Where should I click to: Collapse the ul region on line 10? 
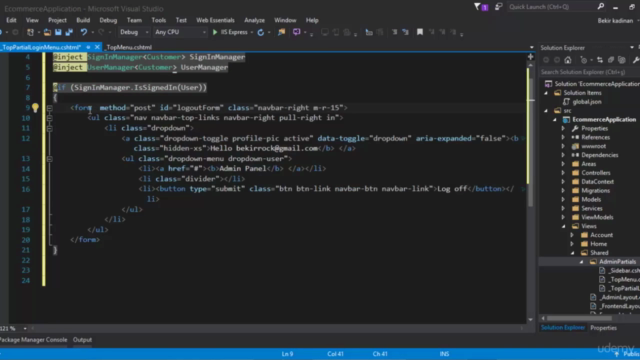pyautogui.click(x=49, y=118)
